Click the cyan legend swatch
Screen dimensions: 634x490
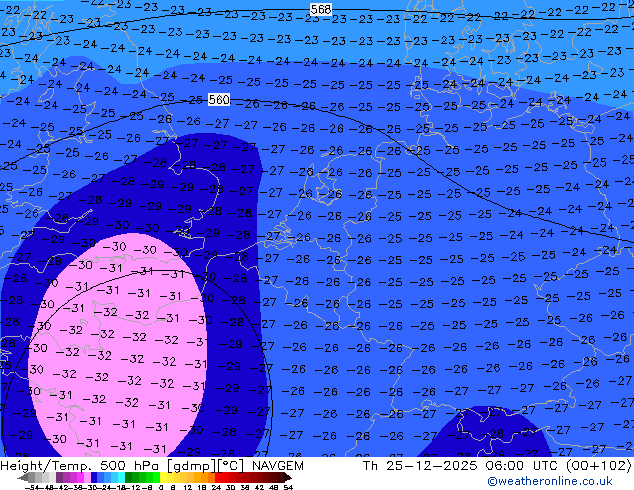pyautogui.click(x=121, y=478)
